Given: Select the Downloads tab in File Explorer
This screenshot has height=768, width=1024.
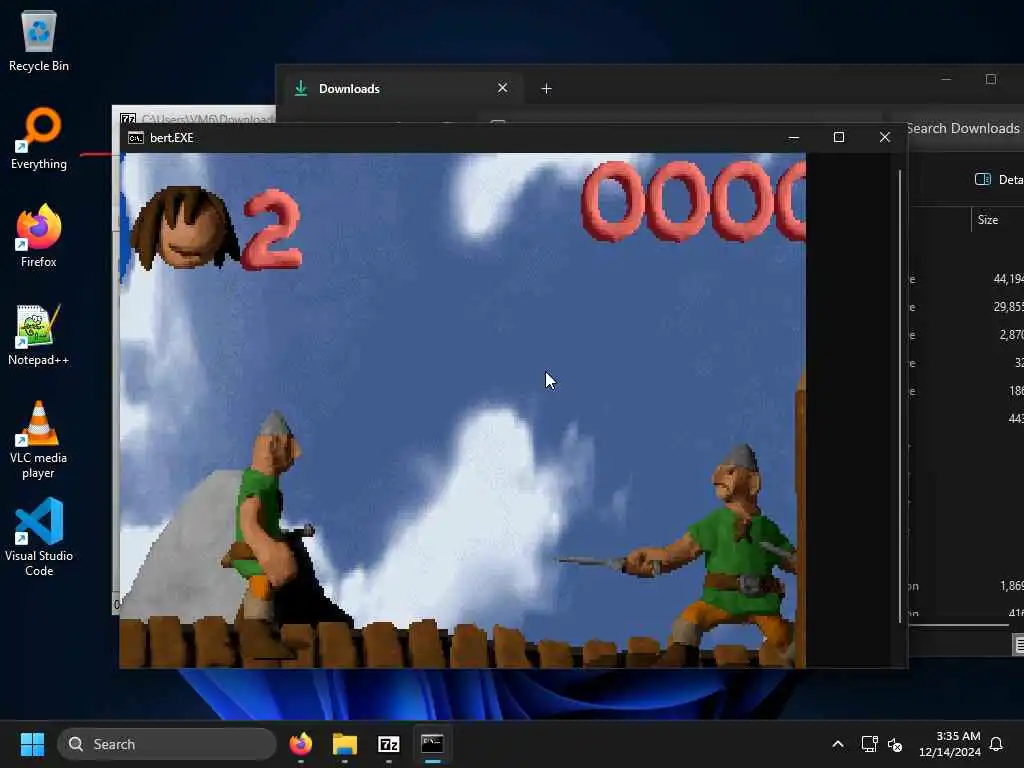Looking at the screenshot, I should pos(402,89).
